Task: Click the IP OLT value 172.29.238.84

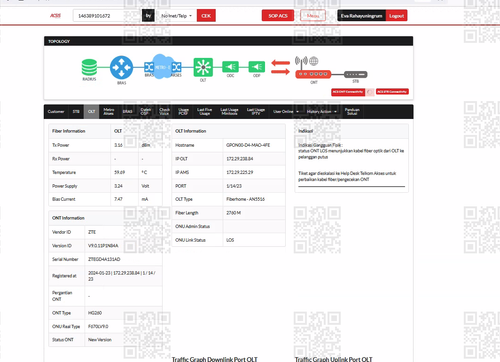Action: 239,159
